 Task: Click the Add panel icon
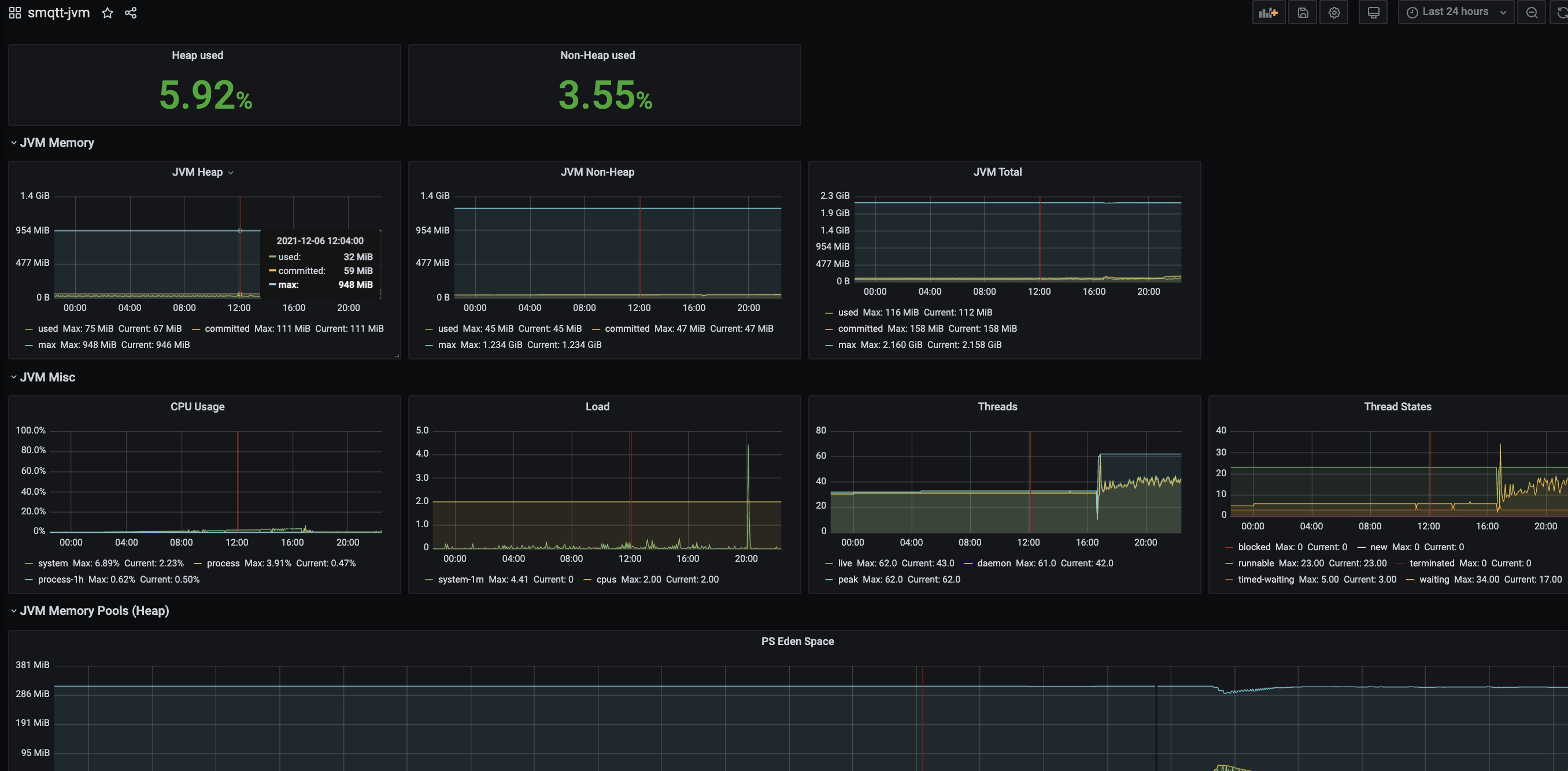click(x=1269, y=13)
